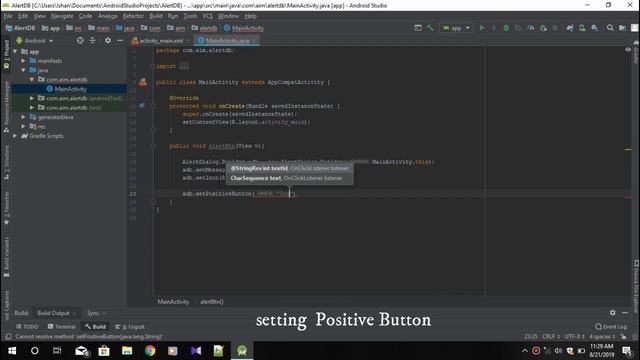
Task: Open Build panel settings gear
Action: (613, 313)
